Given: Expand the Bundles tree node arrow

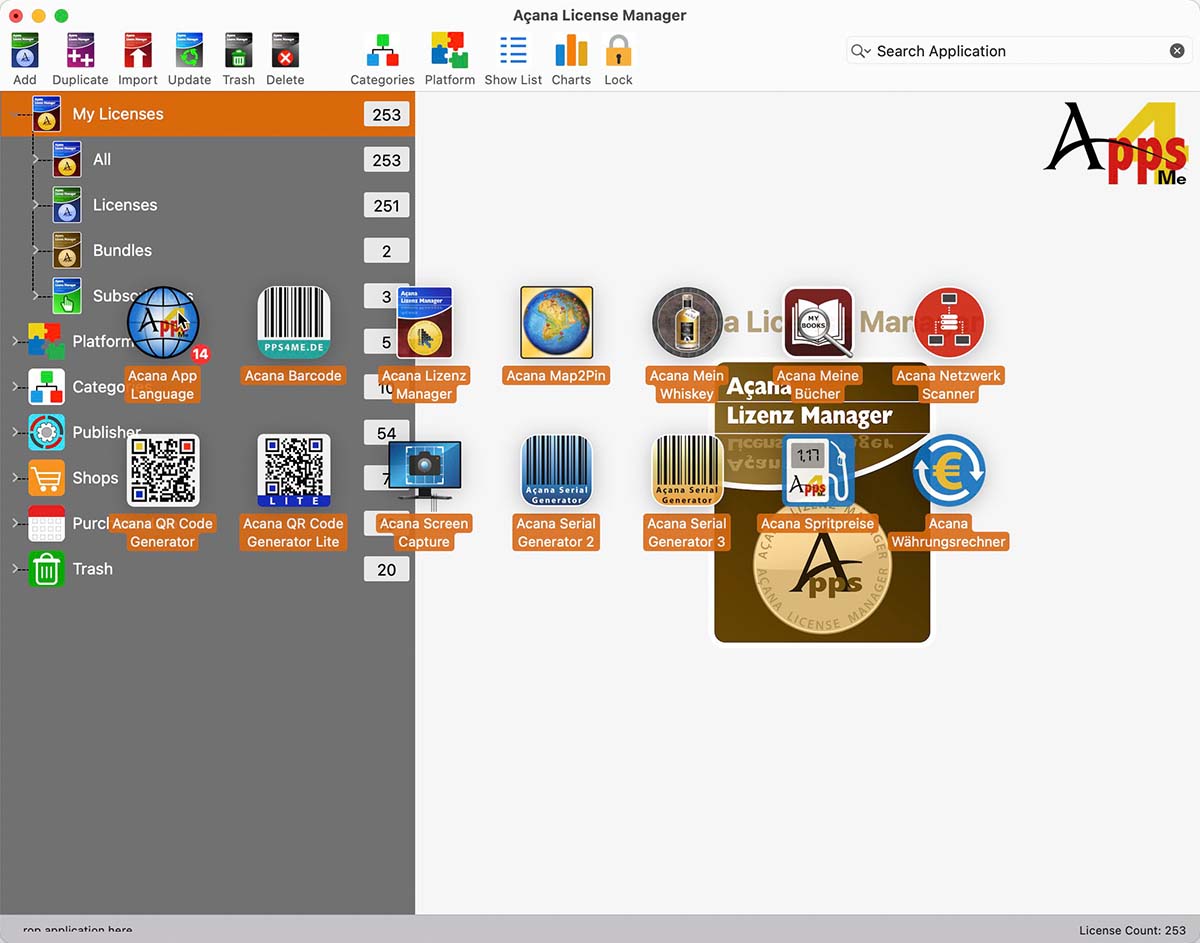Looking at the screenshot, I should pyautogui.click(x=35, y=250).
